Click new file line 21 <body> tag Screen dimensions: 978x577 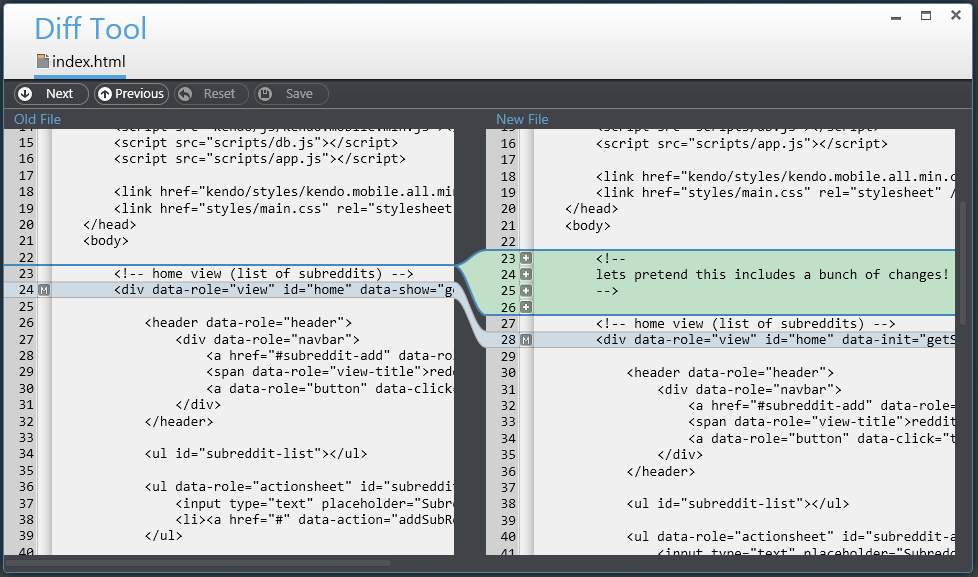point(588,225)
